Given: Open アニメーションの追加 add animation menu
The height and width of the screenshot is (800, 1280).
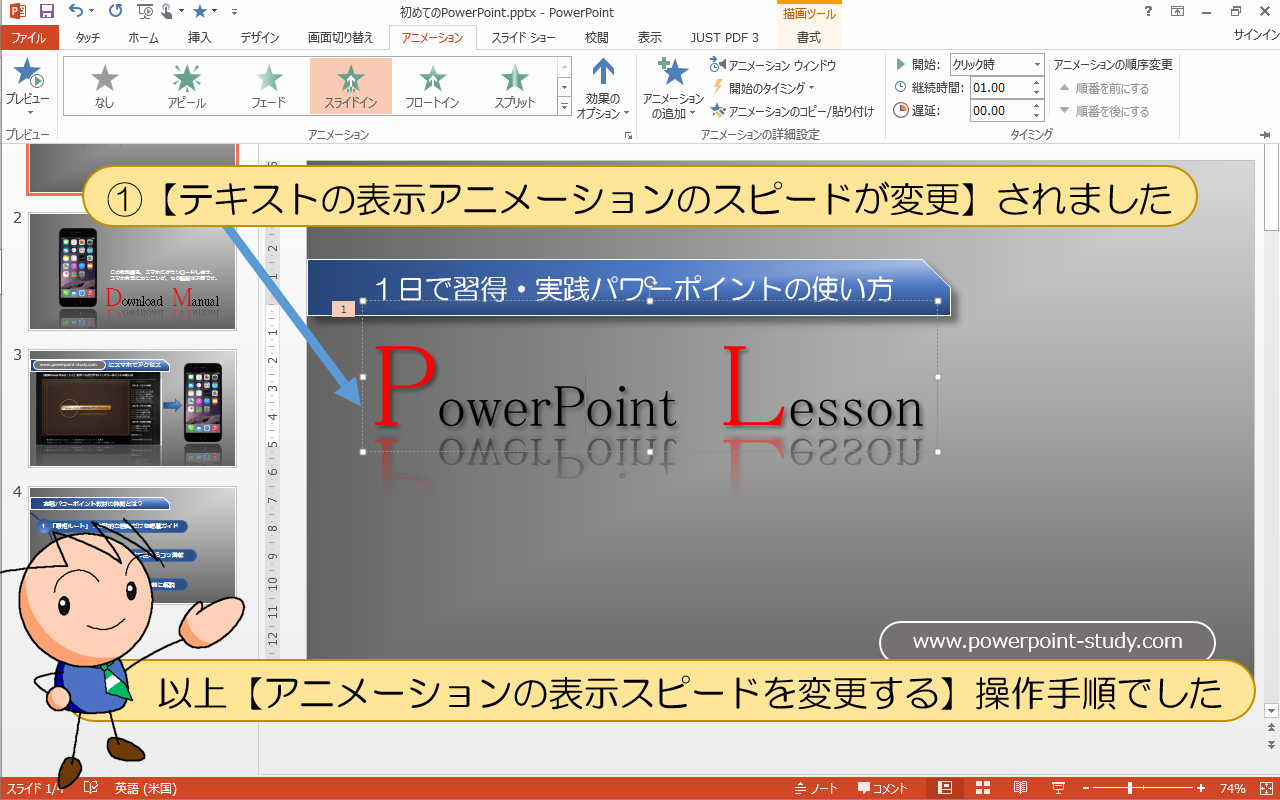Looking at the screenshot, I should click(673, 88).
